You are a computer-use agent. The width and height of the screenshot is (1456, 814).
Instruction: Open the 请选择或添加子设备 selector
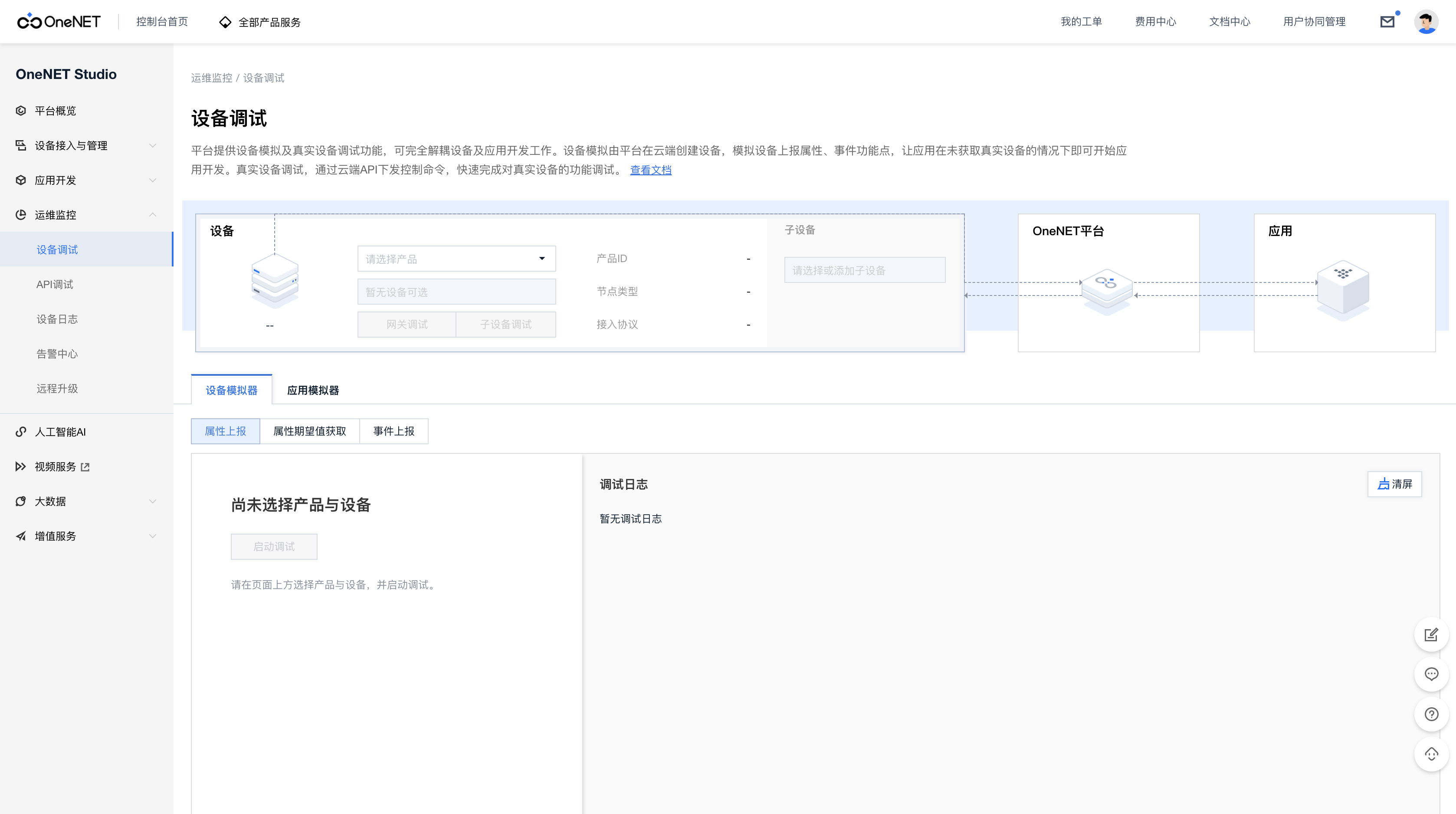click(864, 270)
